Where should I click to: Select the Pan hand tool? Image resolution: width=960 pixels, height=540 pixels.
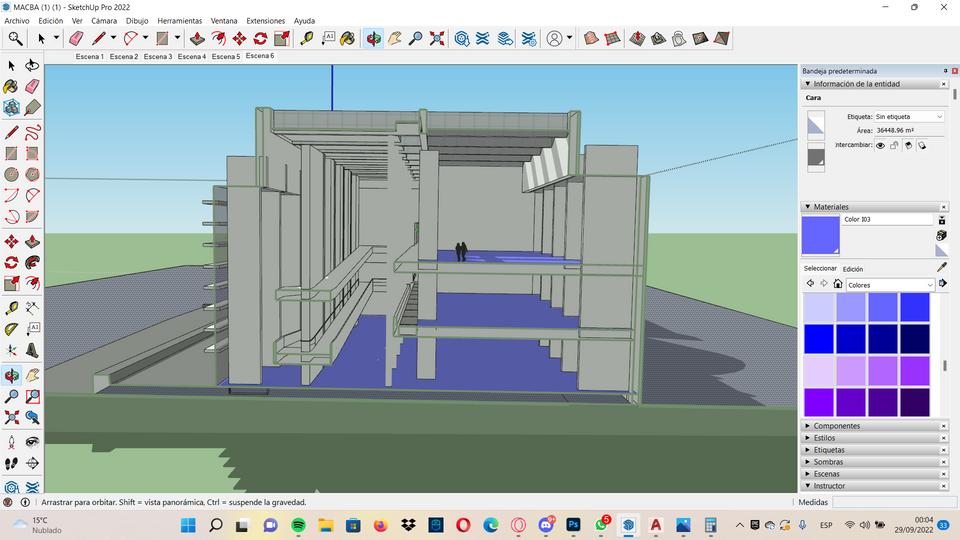tap(395, 38)
